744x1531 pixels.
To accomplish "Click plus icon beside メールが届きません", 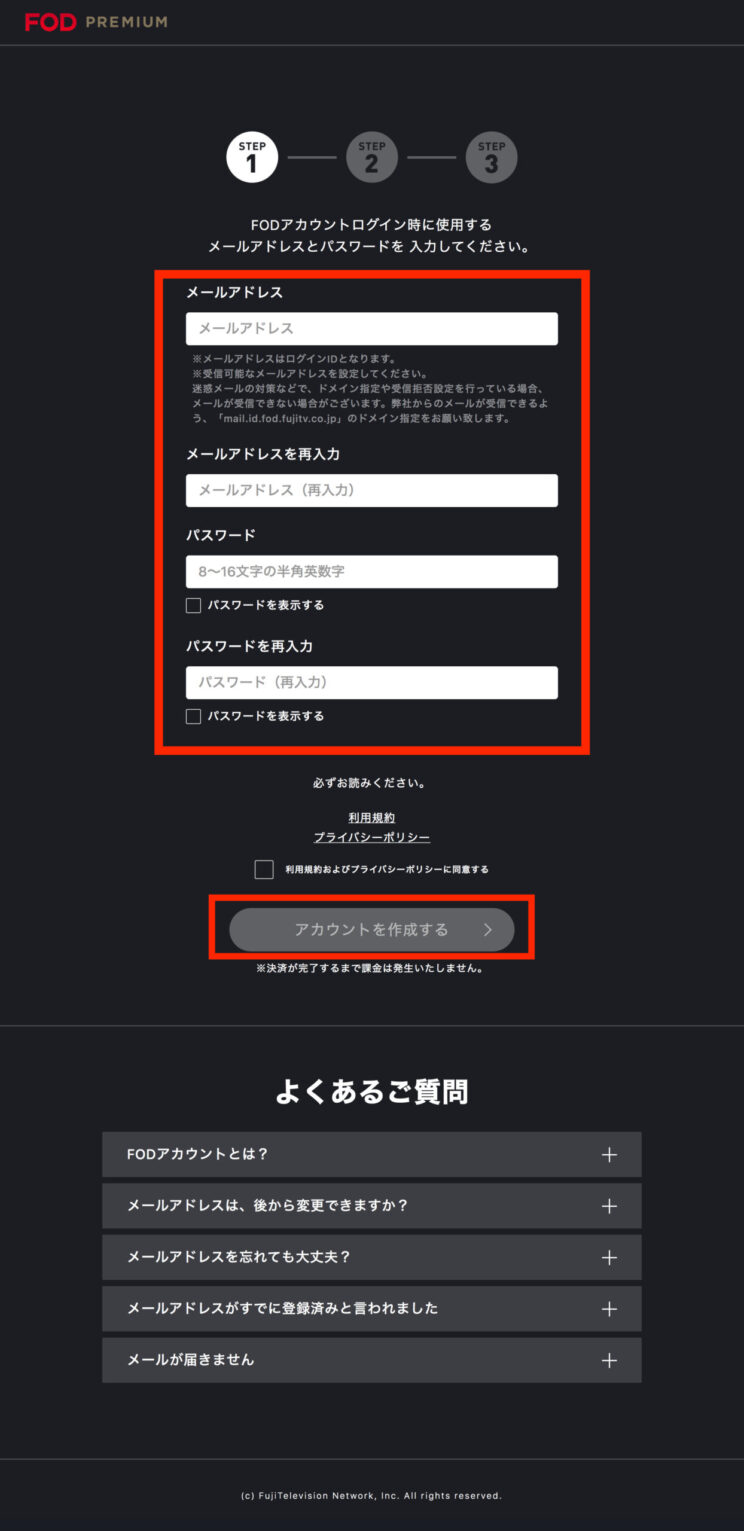I will [609, 1361].
